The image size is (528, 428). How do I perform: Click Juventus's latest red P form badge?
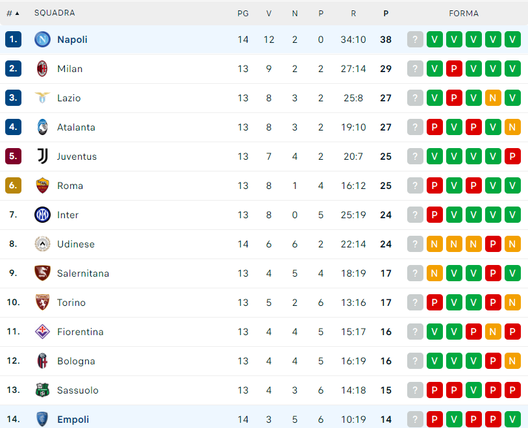(x=513, y=156)
